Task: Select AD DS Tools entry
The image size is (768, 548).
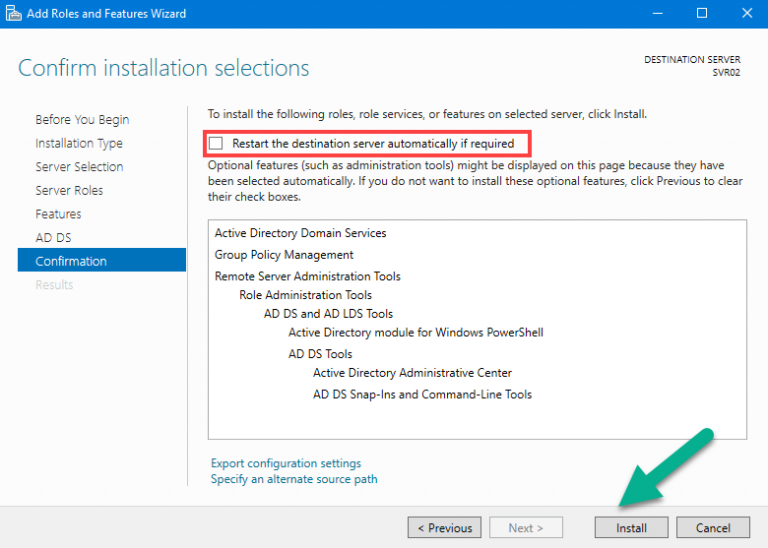Action: pos(320,354)
